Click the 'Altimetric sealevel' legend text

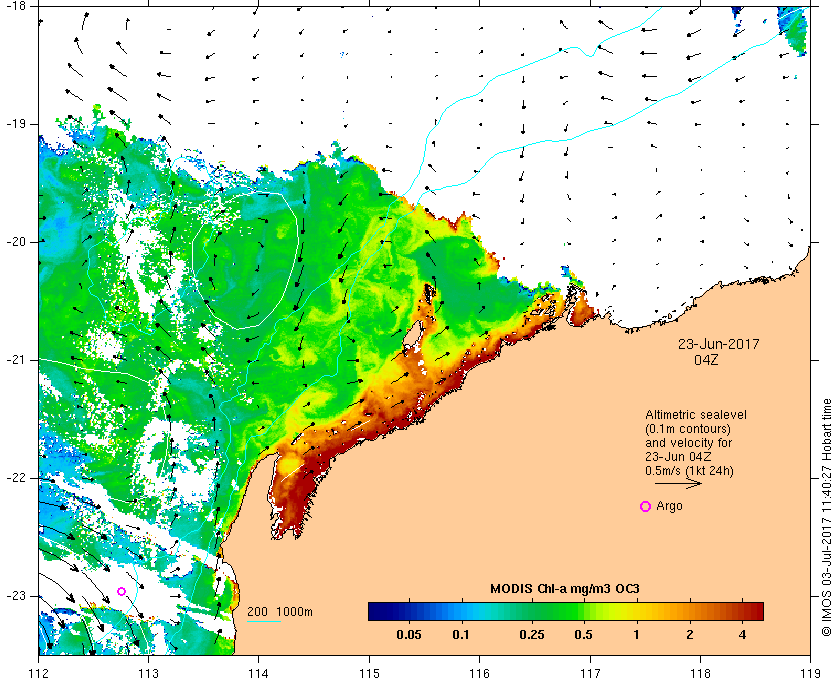[x=695, y=415]
